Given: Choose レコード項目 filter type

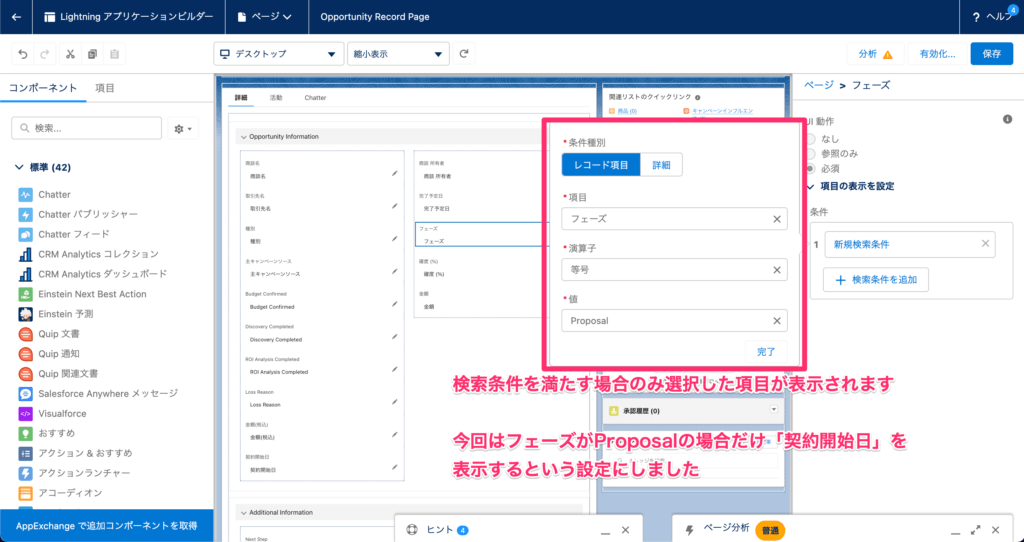Looking at the screenshot, I should tap(601, 165).
